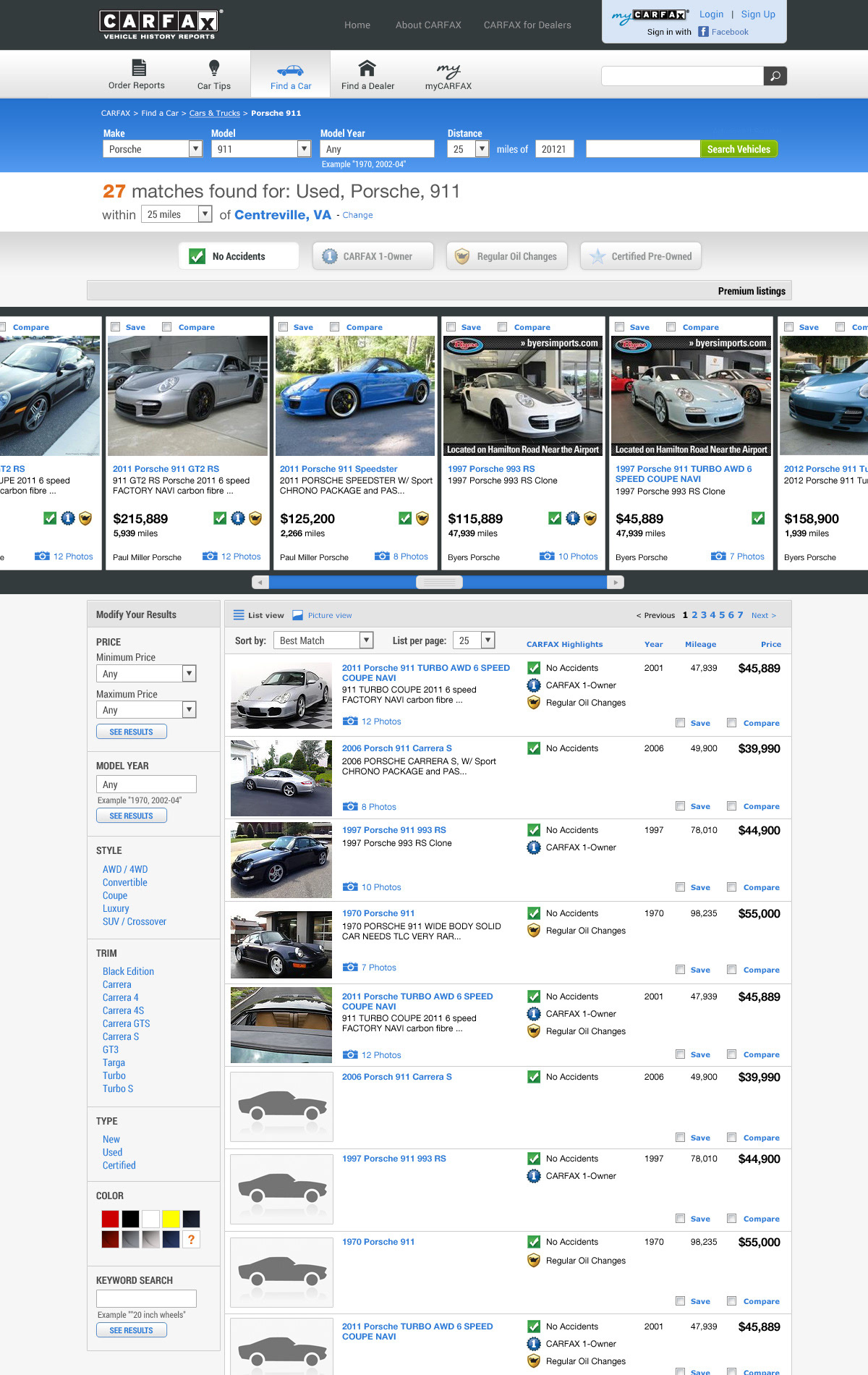Open the Maximum Price dropdown
The height and width of the screenshot is (1375, 868).
pyautogui.click(x=146, y=710)
